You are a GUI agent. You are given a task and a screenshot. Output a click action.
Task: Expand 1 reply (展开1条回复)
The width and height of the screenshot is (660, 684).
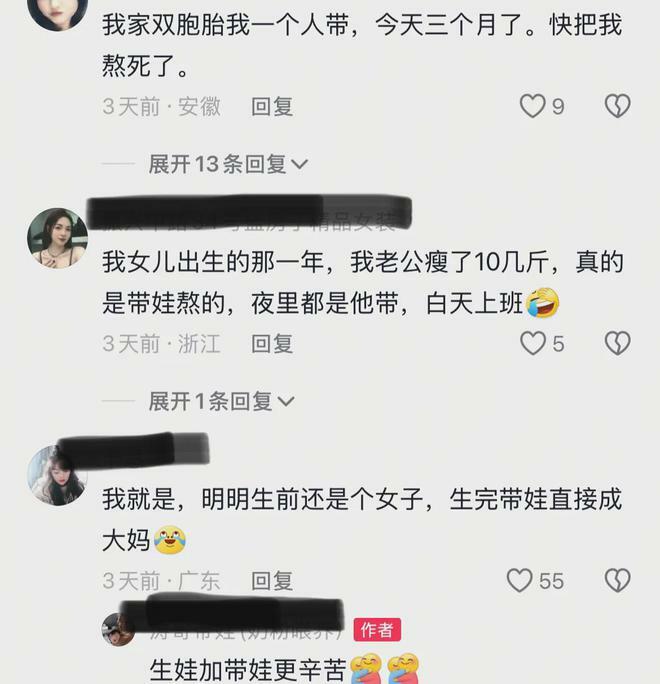pos(222,401)
